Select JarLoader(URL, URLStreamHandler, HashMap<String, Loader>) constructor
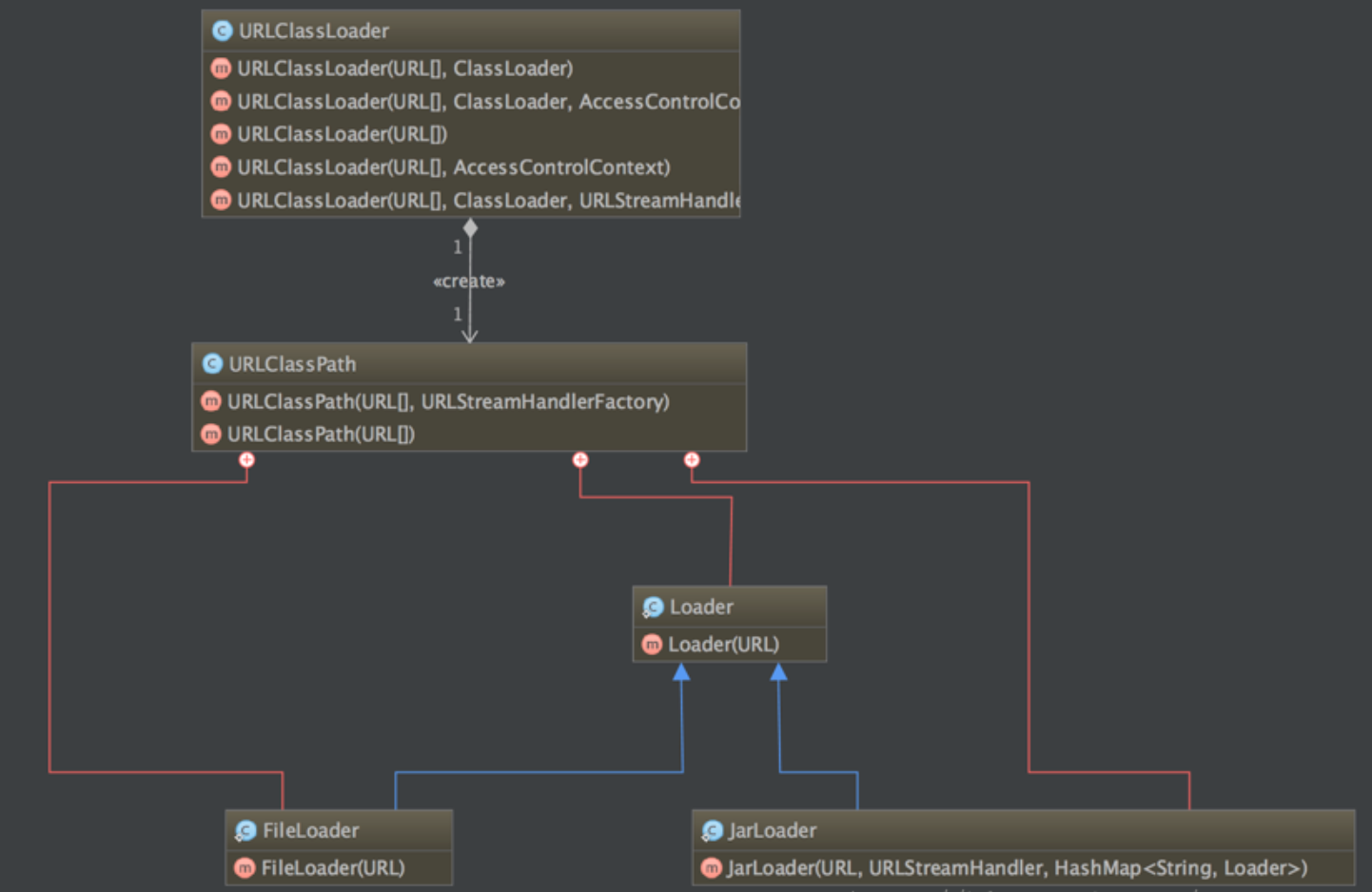Image resolution: width=1372 pixels, height=892 pixels. coord(1017,868)
